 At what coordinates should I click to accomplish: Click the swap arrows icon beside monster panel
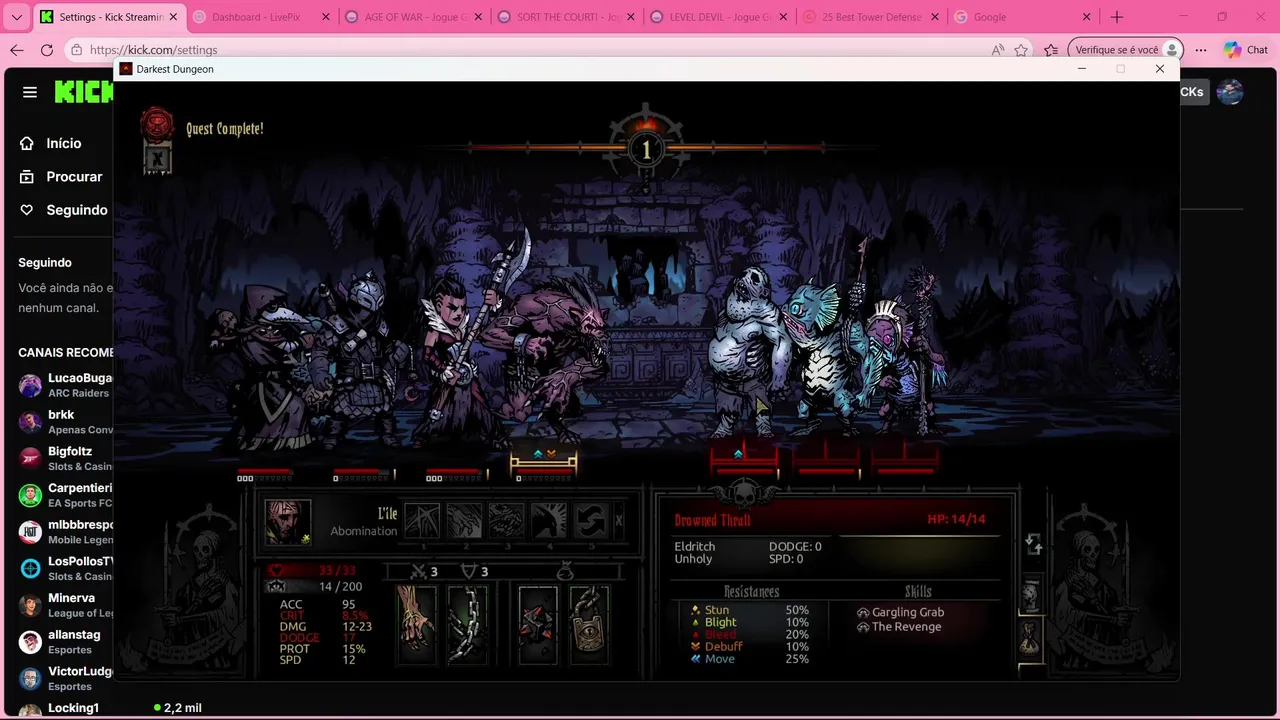1034,545
